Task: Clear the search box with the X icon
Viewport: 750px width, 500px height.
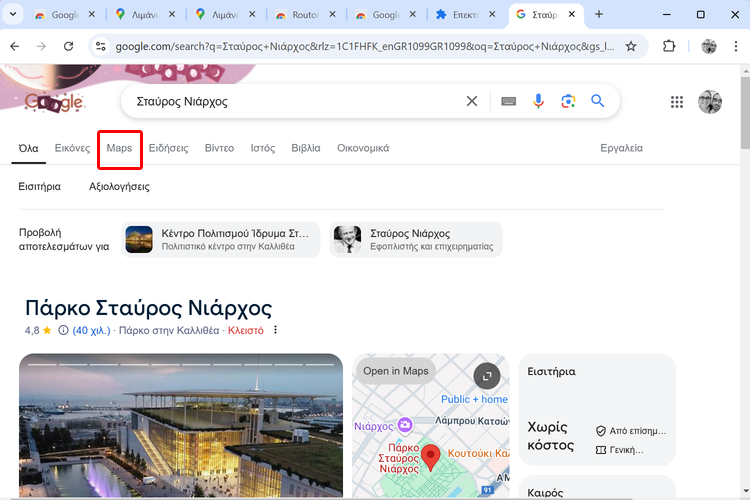Action: pos(472,101)
